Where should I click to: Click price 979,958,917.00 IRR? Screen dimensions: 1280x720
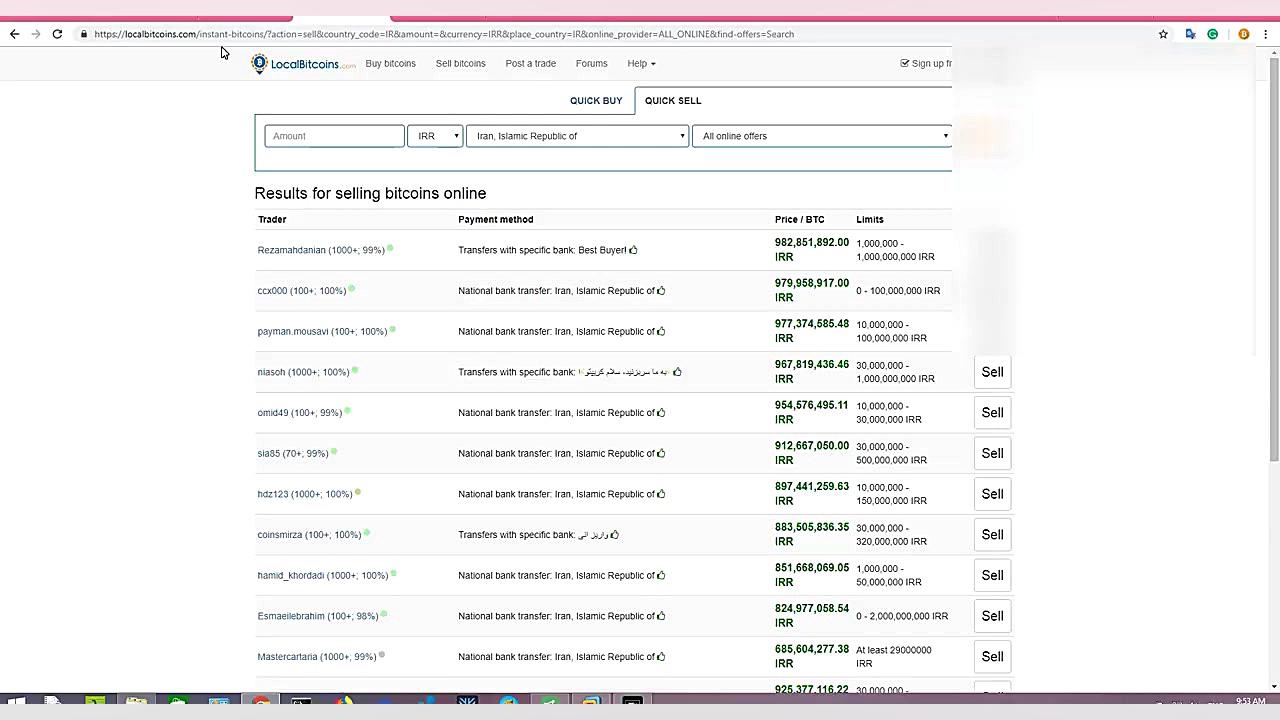tap(812, 291)
